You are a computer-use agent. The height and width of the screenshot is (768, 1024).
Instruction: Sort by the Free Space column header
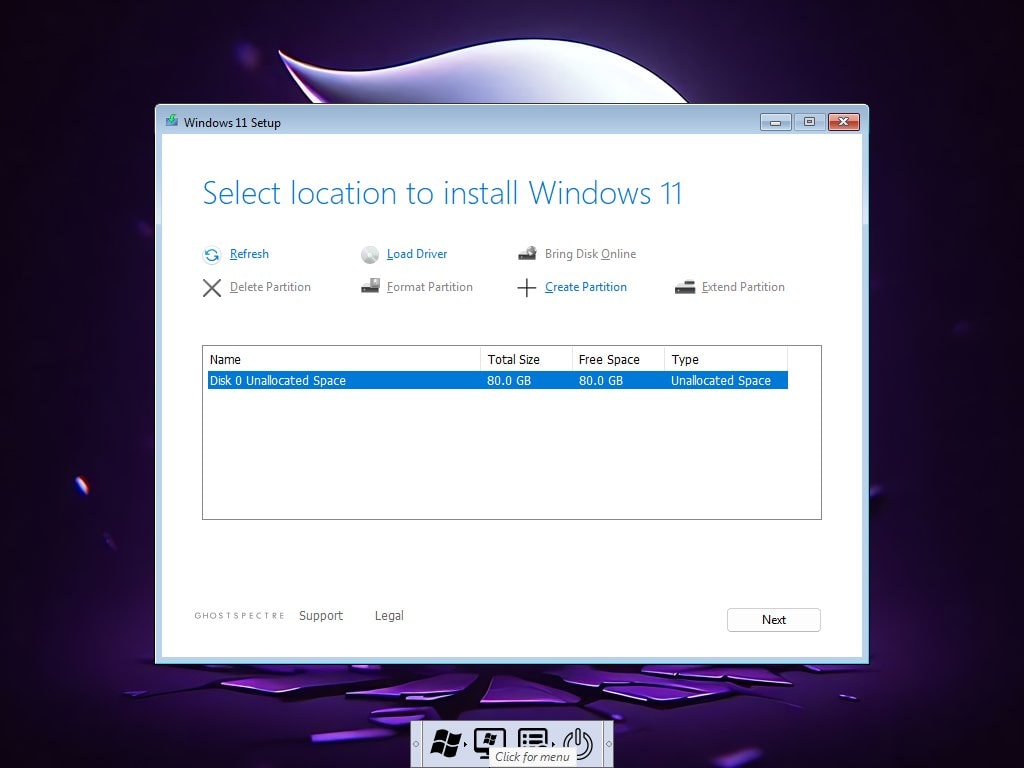pyautogui.click(x=618, y=359)
